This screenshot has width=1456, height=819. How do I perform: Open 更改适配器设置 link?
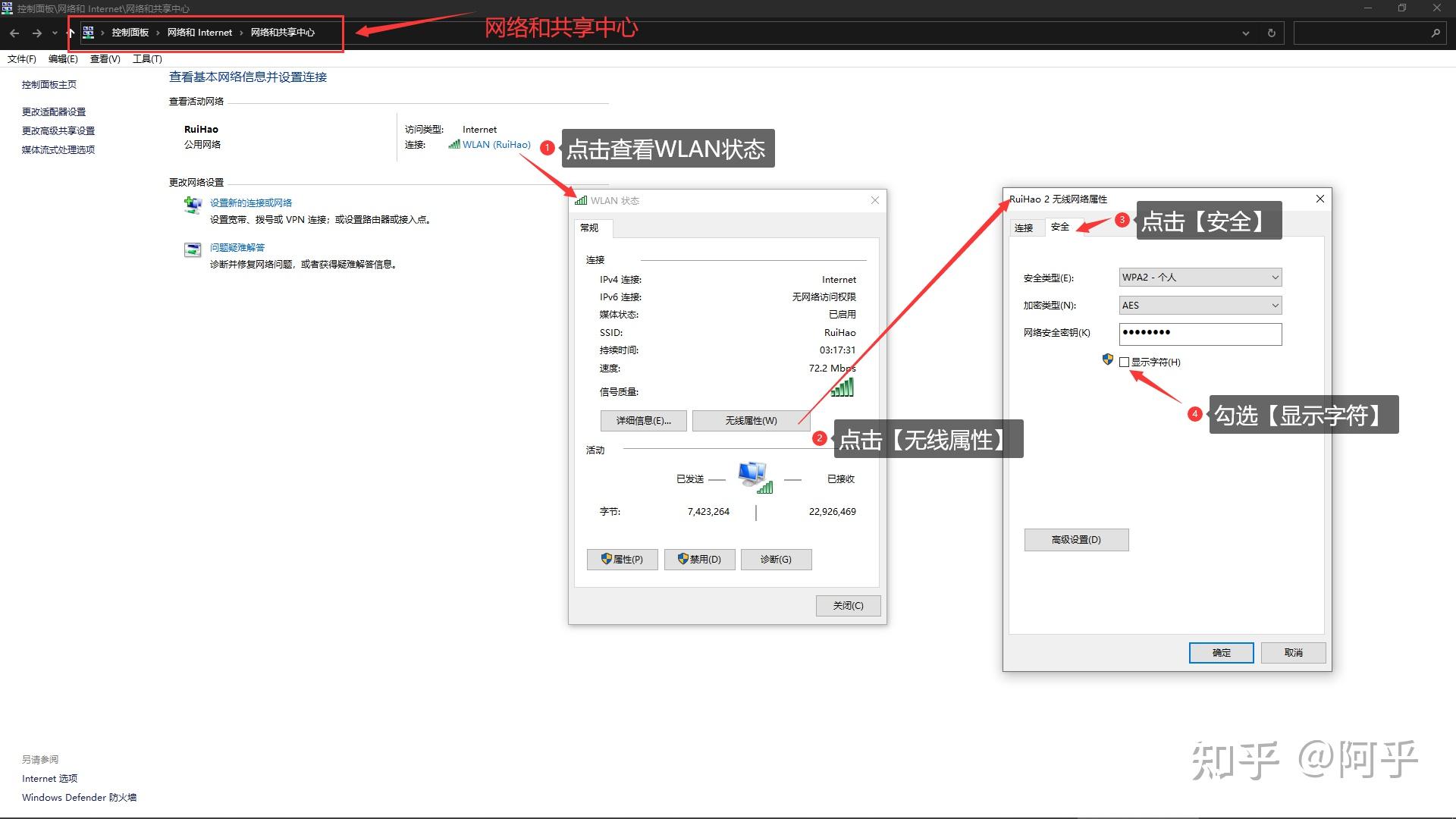click(54, 111)
